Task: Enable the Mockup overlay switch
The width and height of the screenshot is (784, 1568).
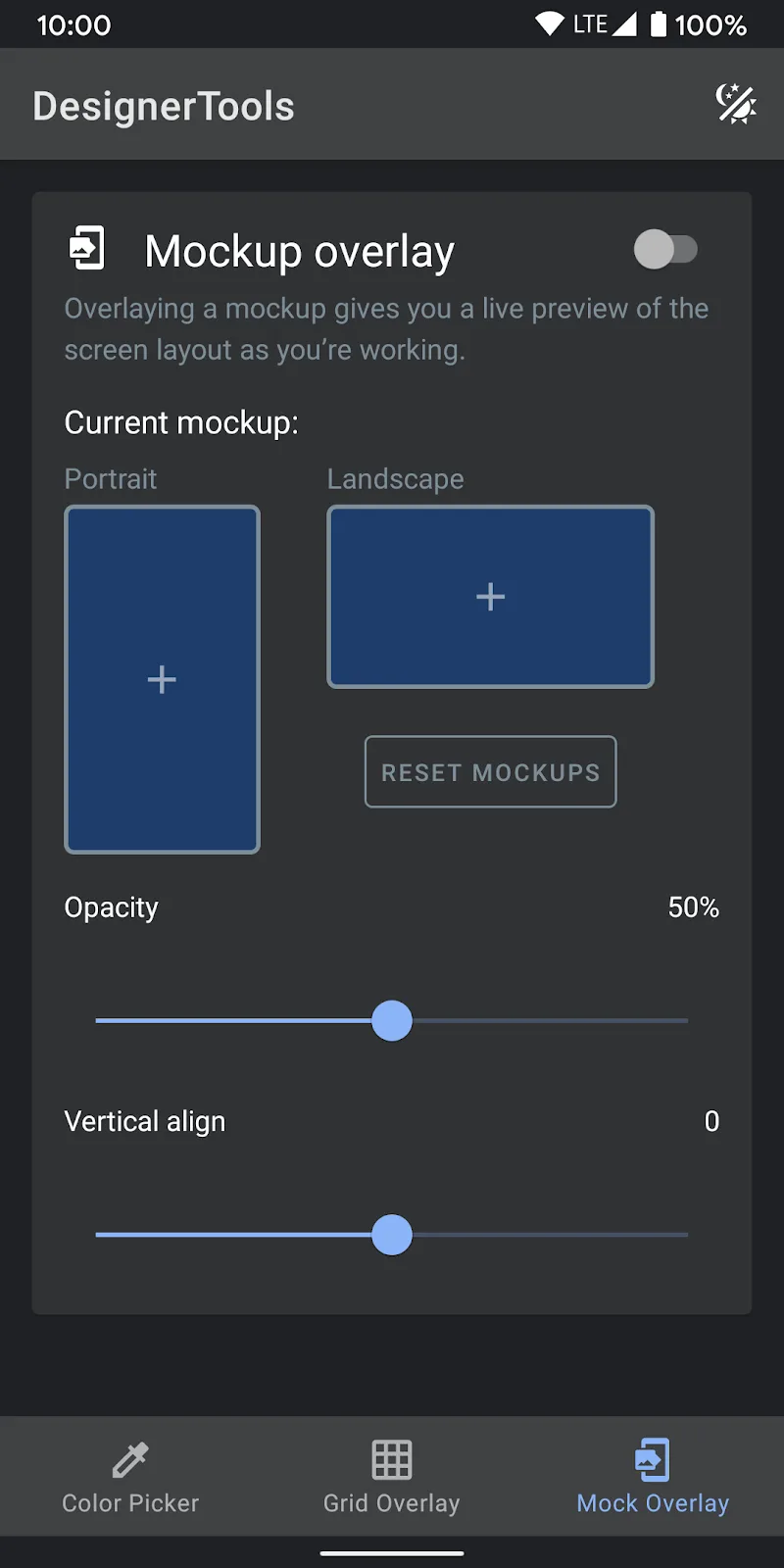Action: [x=665, y=250]
